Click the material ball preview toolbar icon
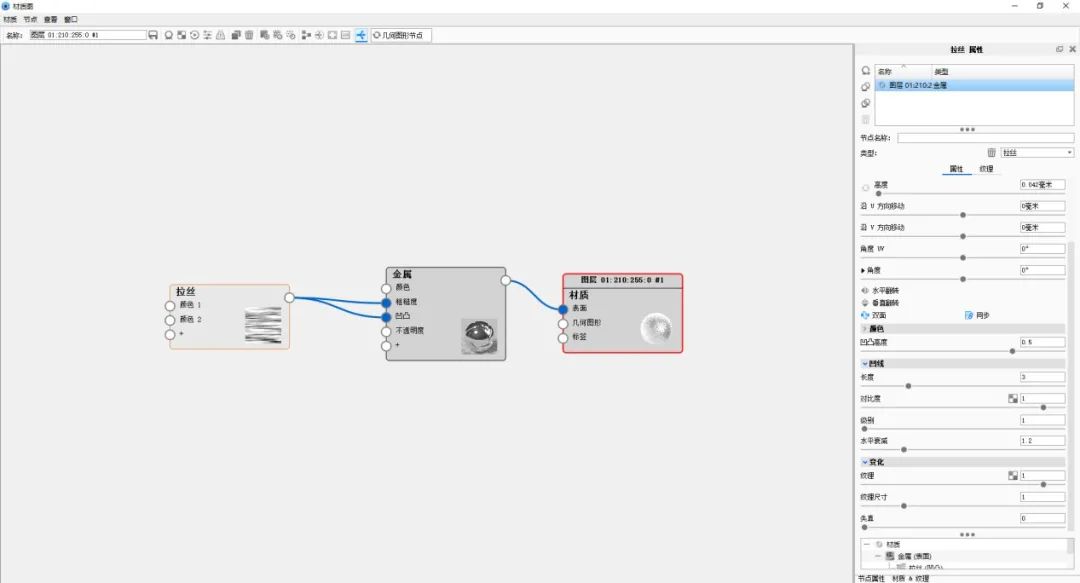Image resolution: width=1080 pixels, height=583 pixels. tap(168, 35)
